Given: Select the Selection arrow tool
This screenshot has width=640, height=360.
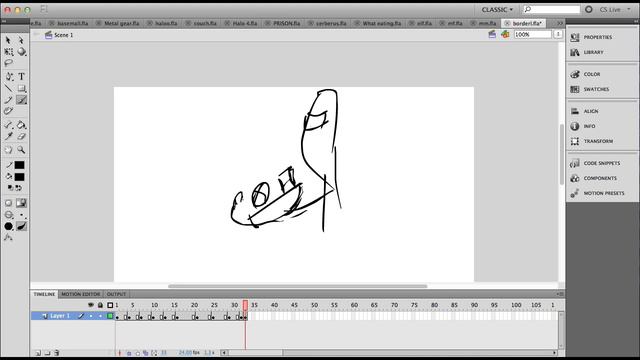Looking at the screenshot, I should coord(8,40).
